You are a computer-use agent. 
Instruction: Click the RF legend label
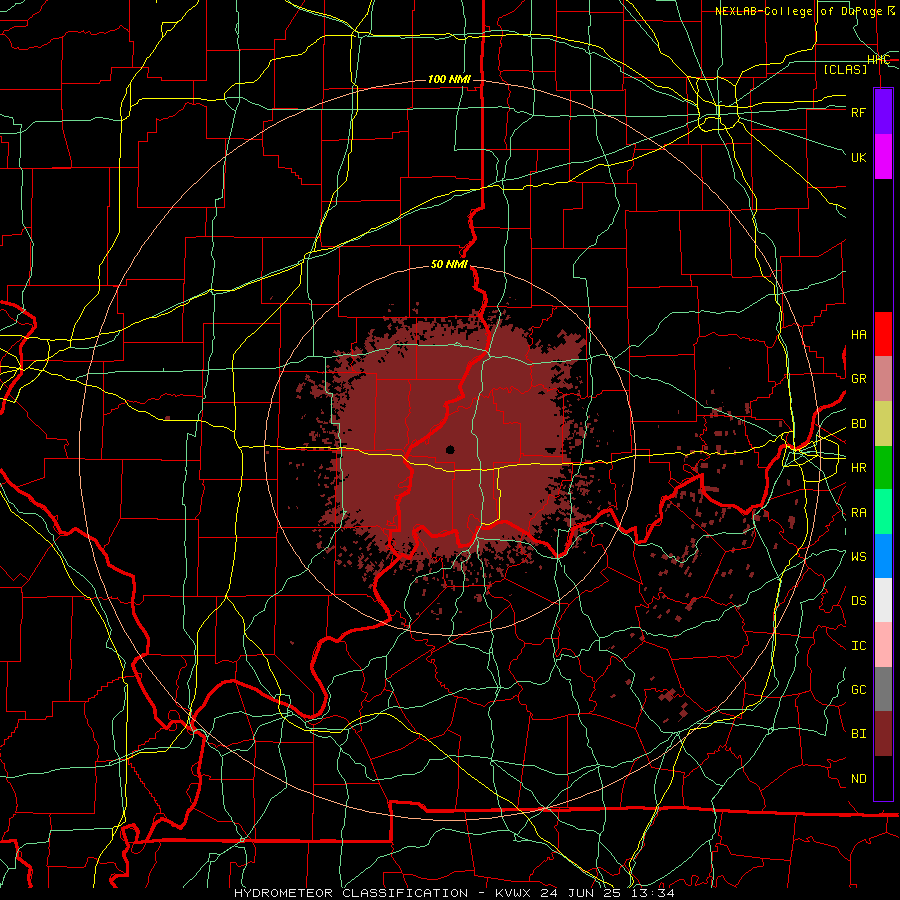point(858,112)
